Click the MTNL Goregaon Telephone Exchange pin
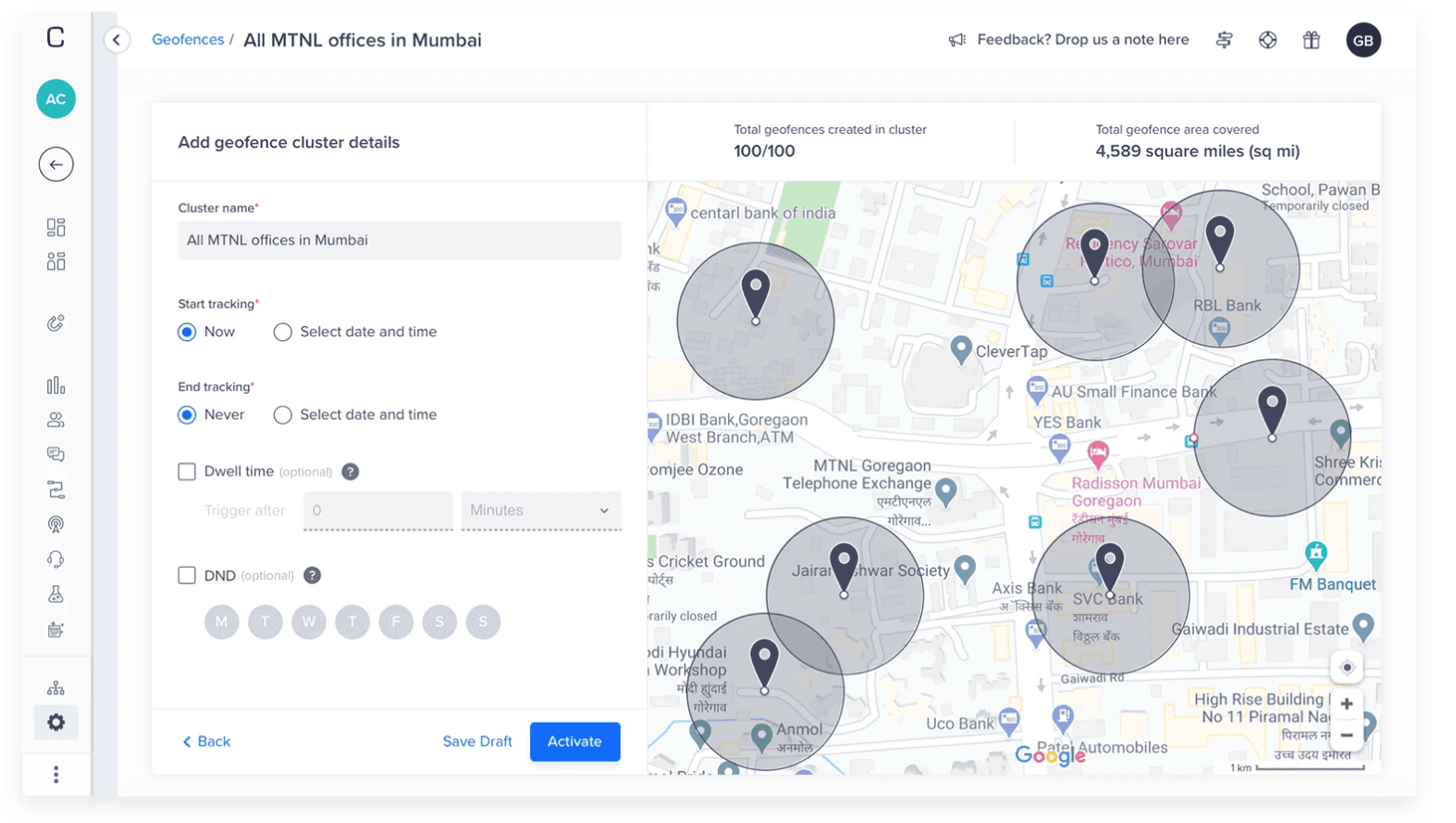The width and height of the screenshot is (1456, 823). (945, 491)
